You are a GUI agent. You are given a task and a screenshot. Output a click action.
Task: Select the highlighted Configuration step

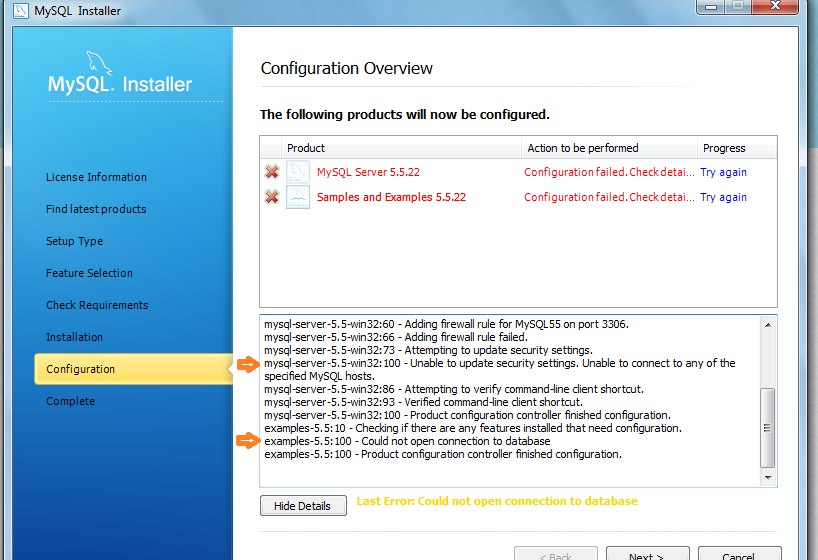134,369
